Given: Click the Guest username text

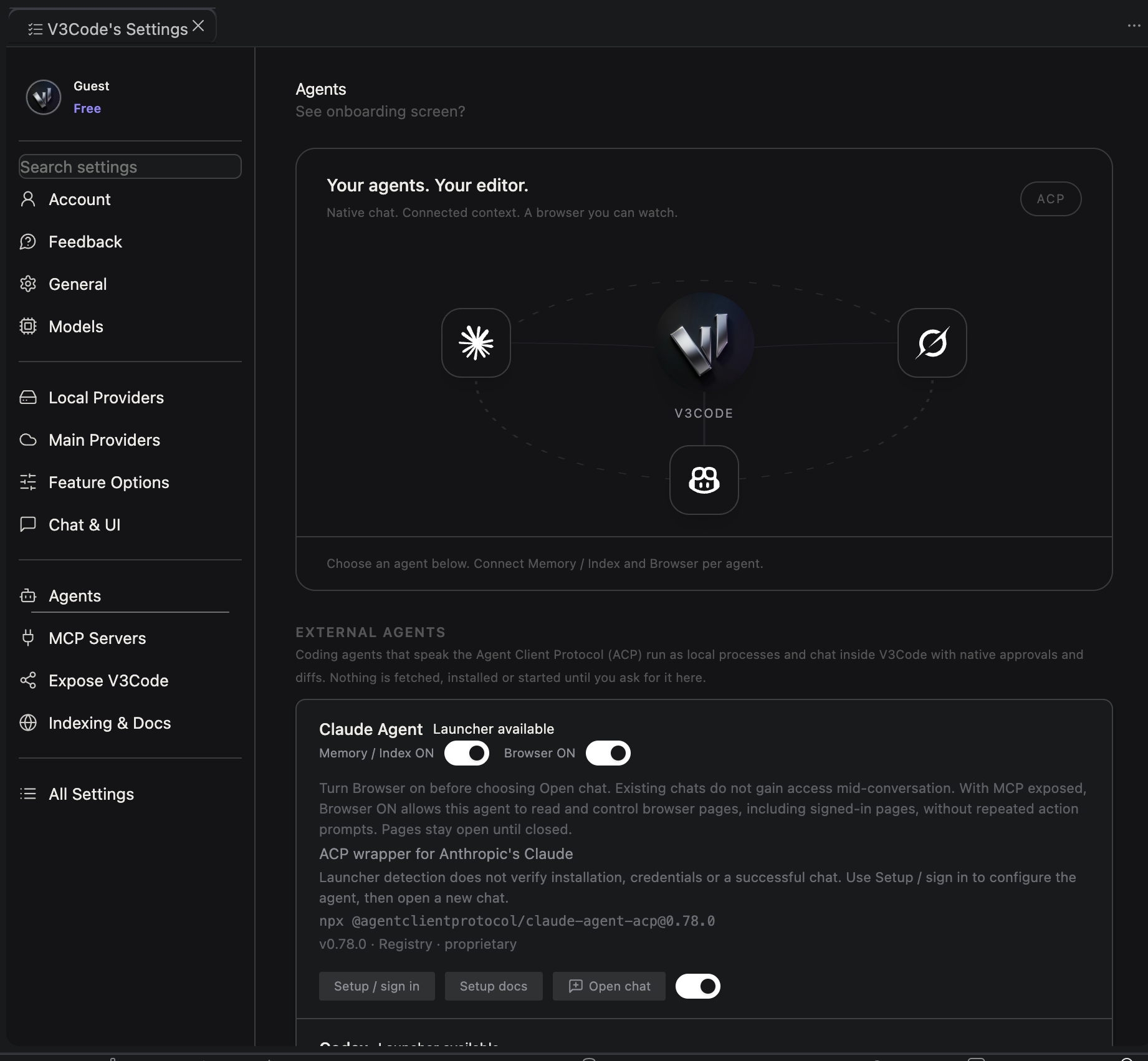Looking at the screenshot, I should tap(92, 86).
